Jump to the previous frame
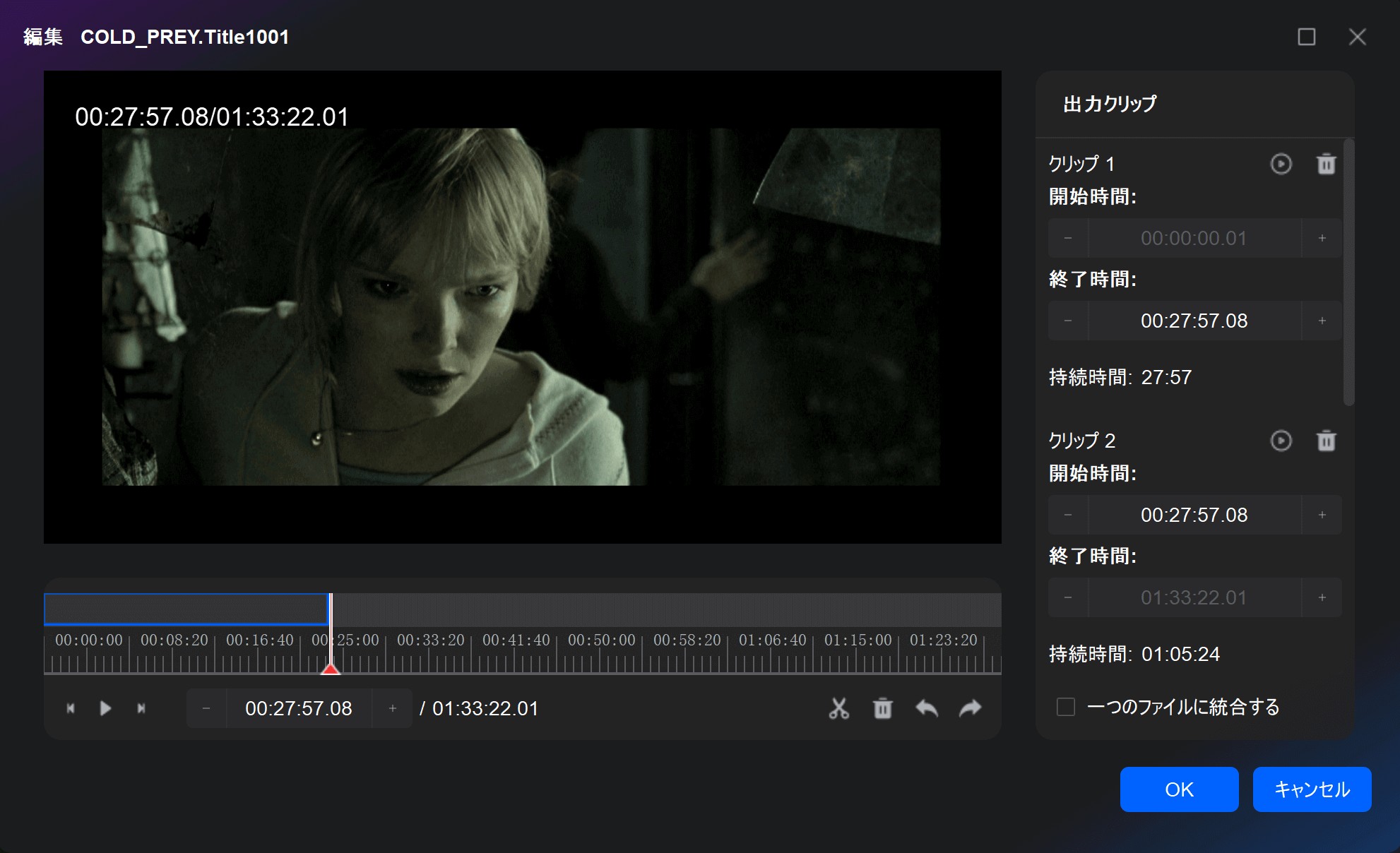This screenshot has width=1400, height=853. (71, 708)
